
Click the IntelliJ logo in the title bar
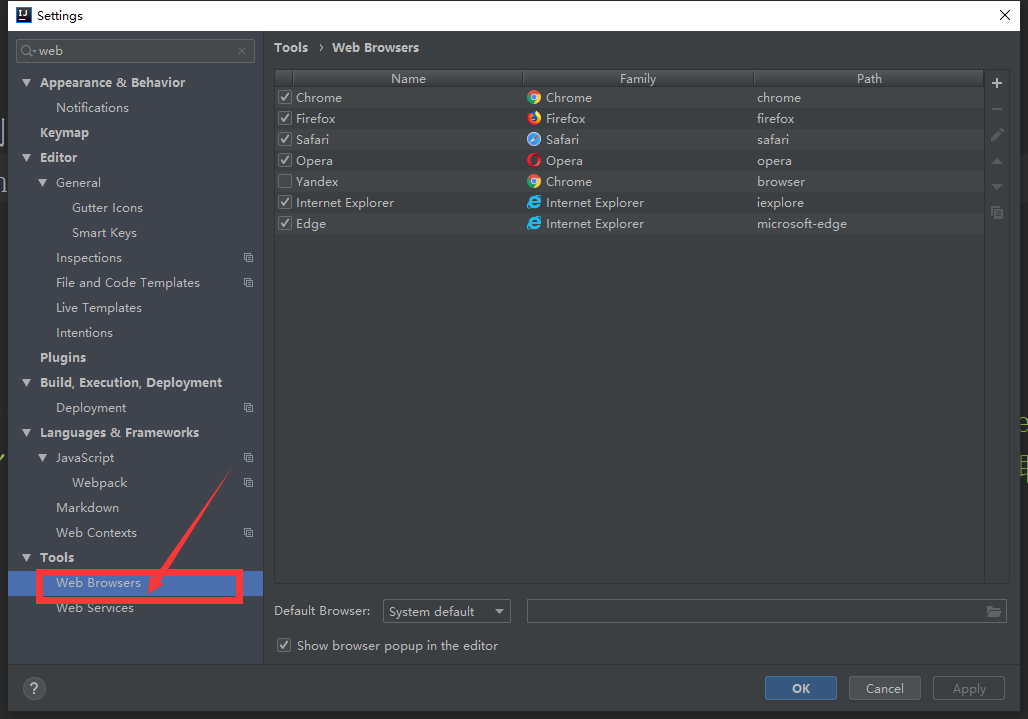pyautogui.click(x=24, y=15)
